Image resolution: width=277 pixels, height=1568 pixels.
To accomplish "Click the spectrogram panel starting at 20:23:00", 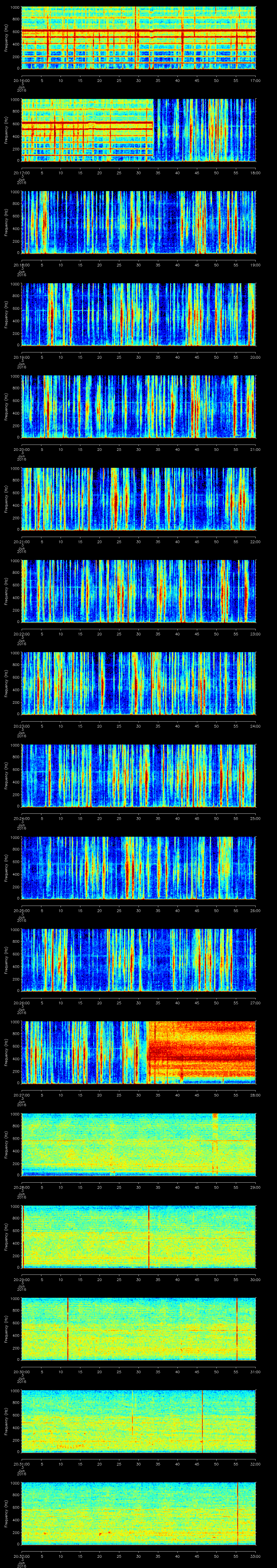I will (x=139, y=683).
